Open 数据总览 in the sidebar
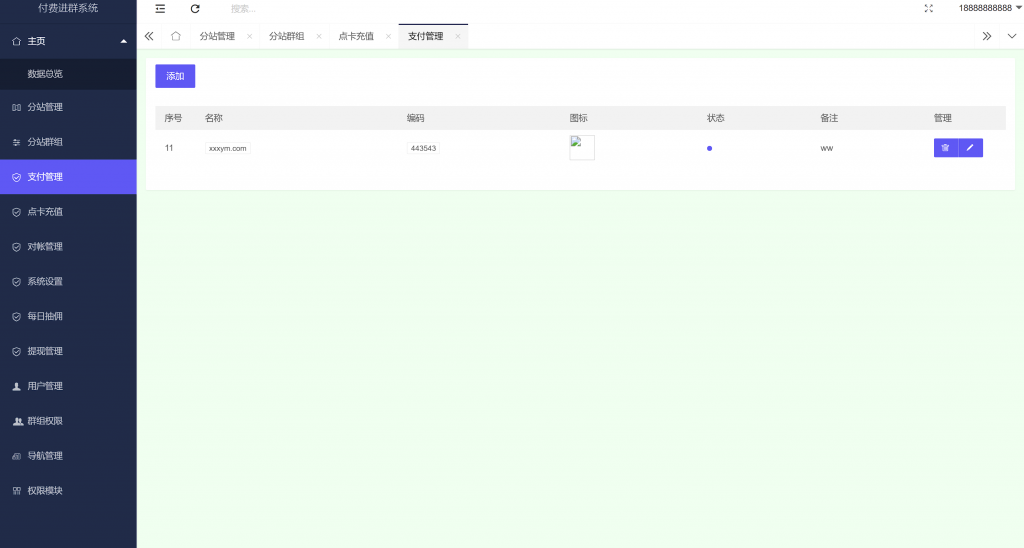 coord(68,74)
